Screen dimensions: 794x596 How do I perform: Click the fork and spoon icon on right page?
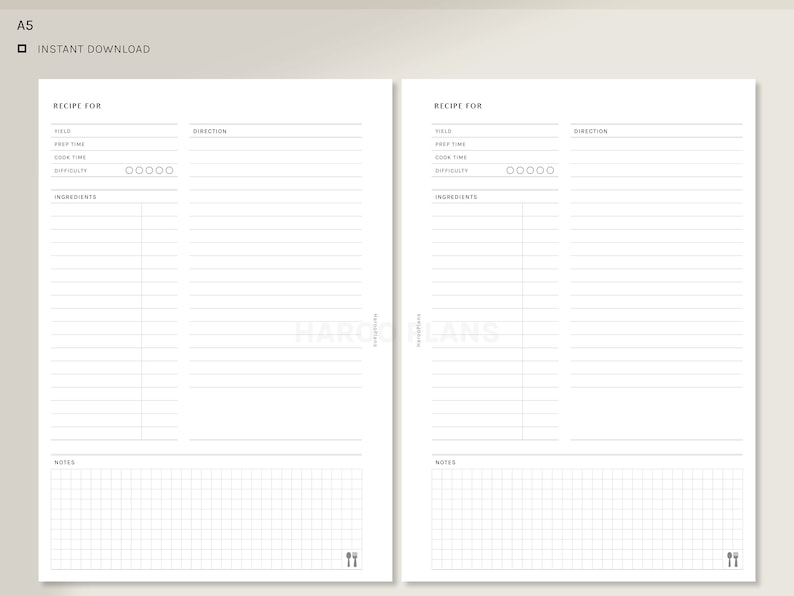point(733,559)
